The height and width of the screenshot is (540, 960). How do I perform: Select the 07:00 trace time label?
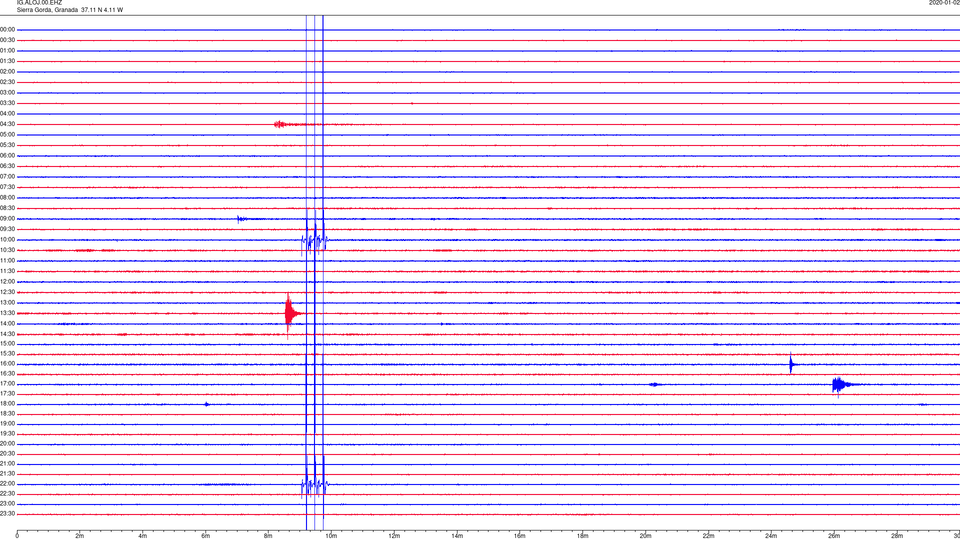tap(7, 177)
